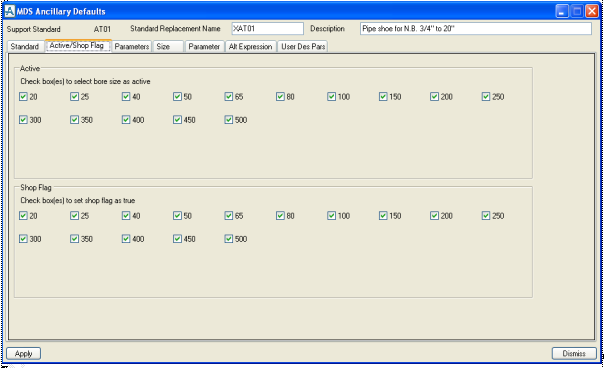Disable Active bore size 65 checkbox
604x368 pixels.
[229, 96]
